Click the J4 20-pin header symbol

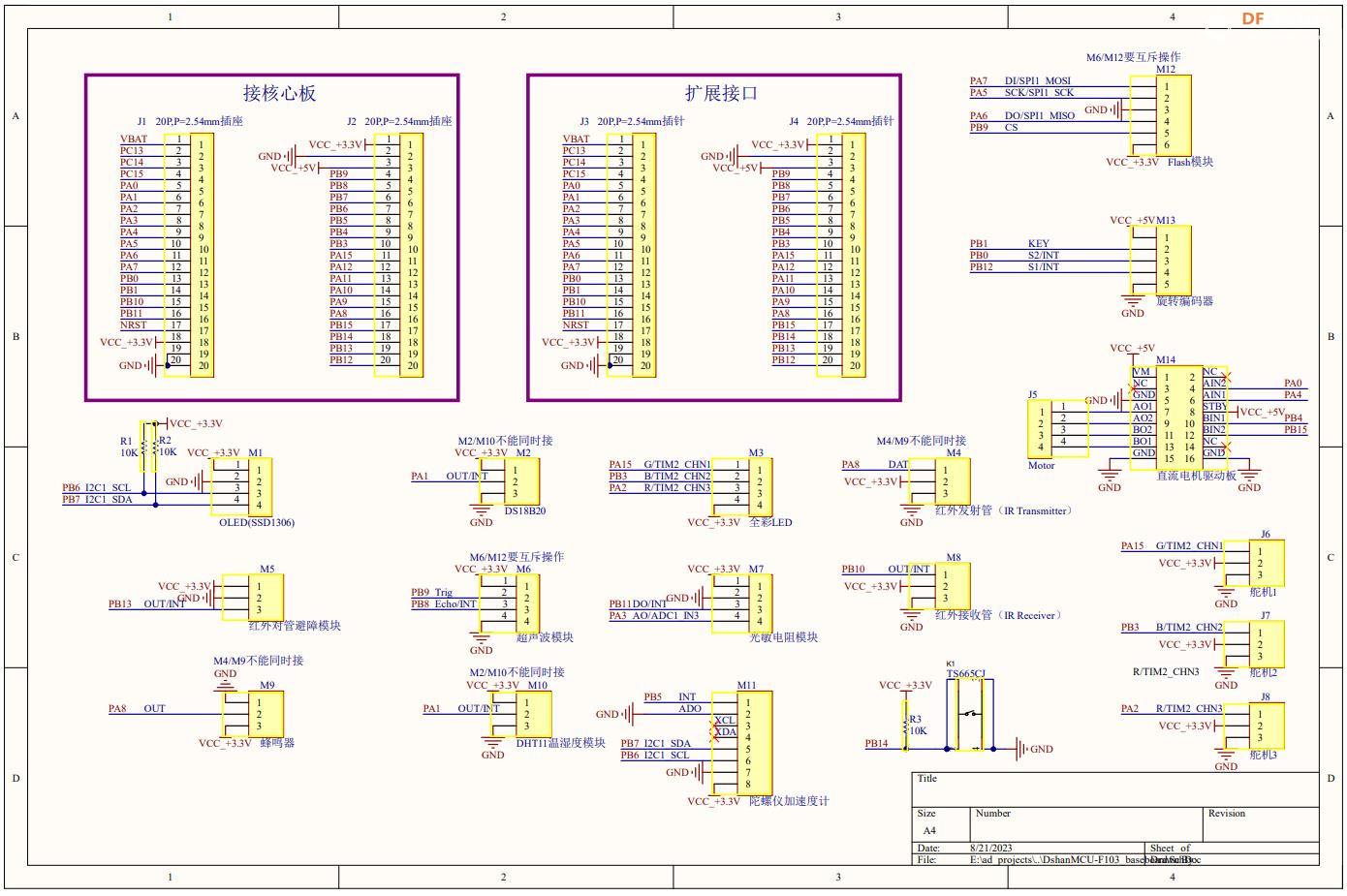[x=841, y=255]
